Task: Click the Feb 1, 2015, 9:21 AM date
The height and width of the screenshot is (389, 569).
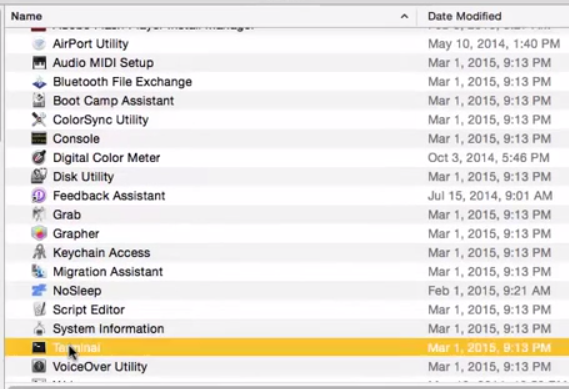Action: (489, 291)
